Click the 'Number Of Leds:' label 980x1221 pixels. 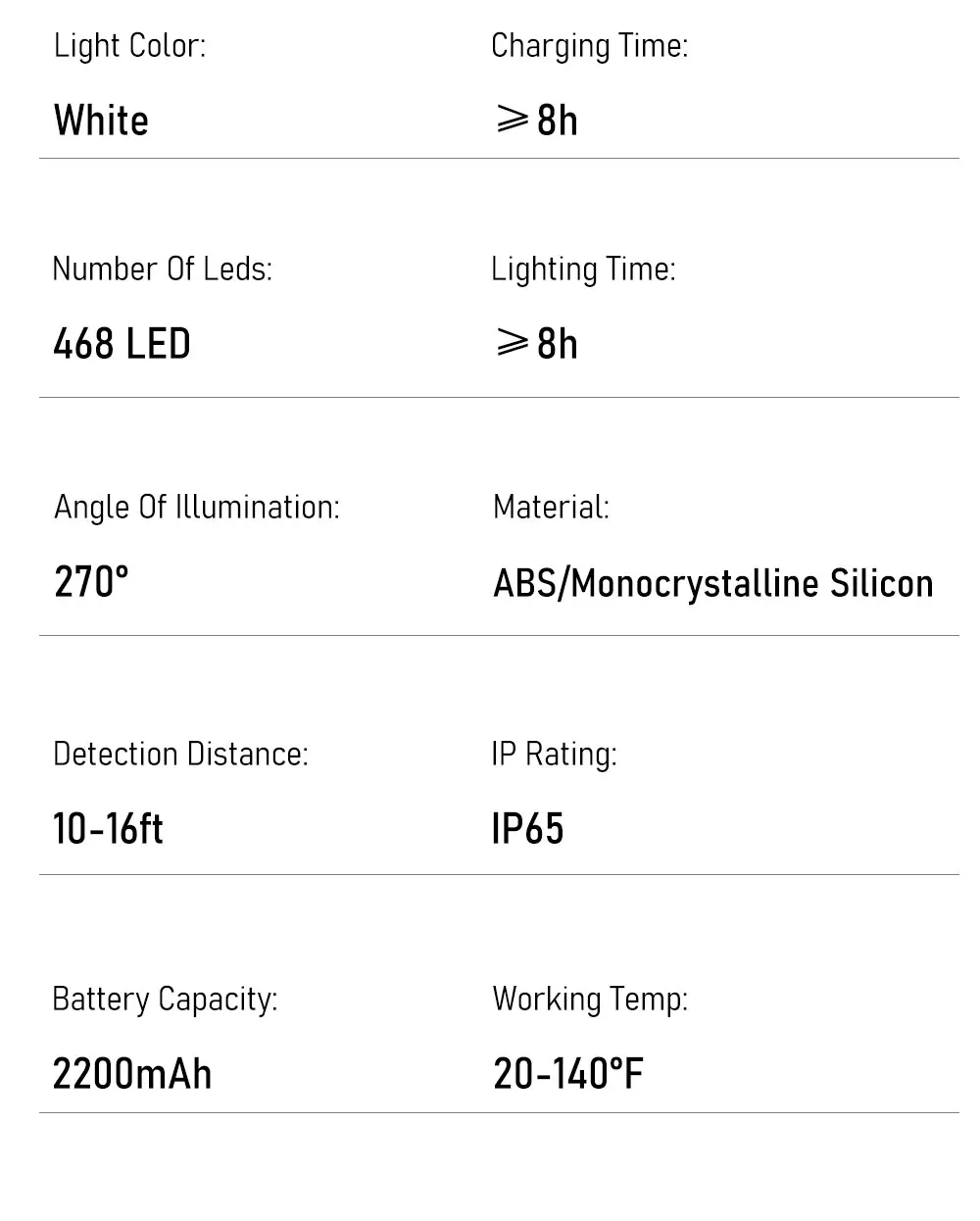[162, 269]
